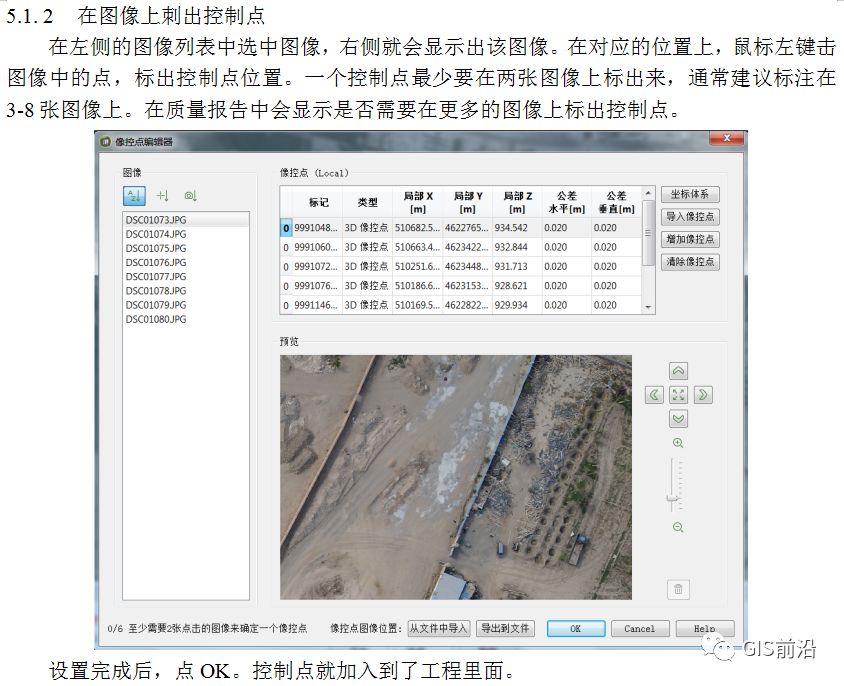Pan preview left with the left arrow

[x=654, y=395]
